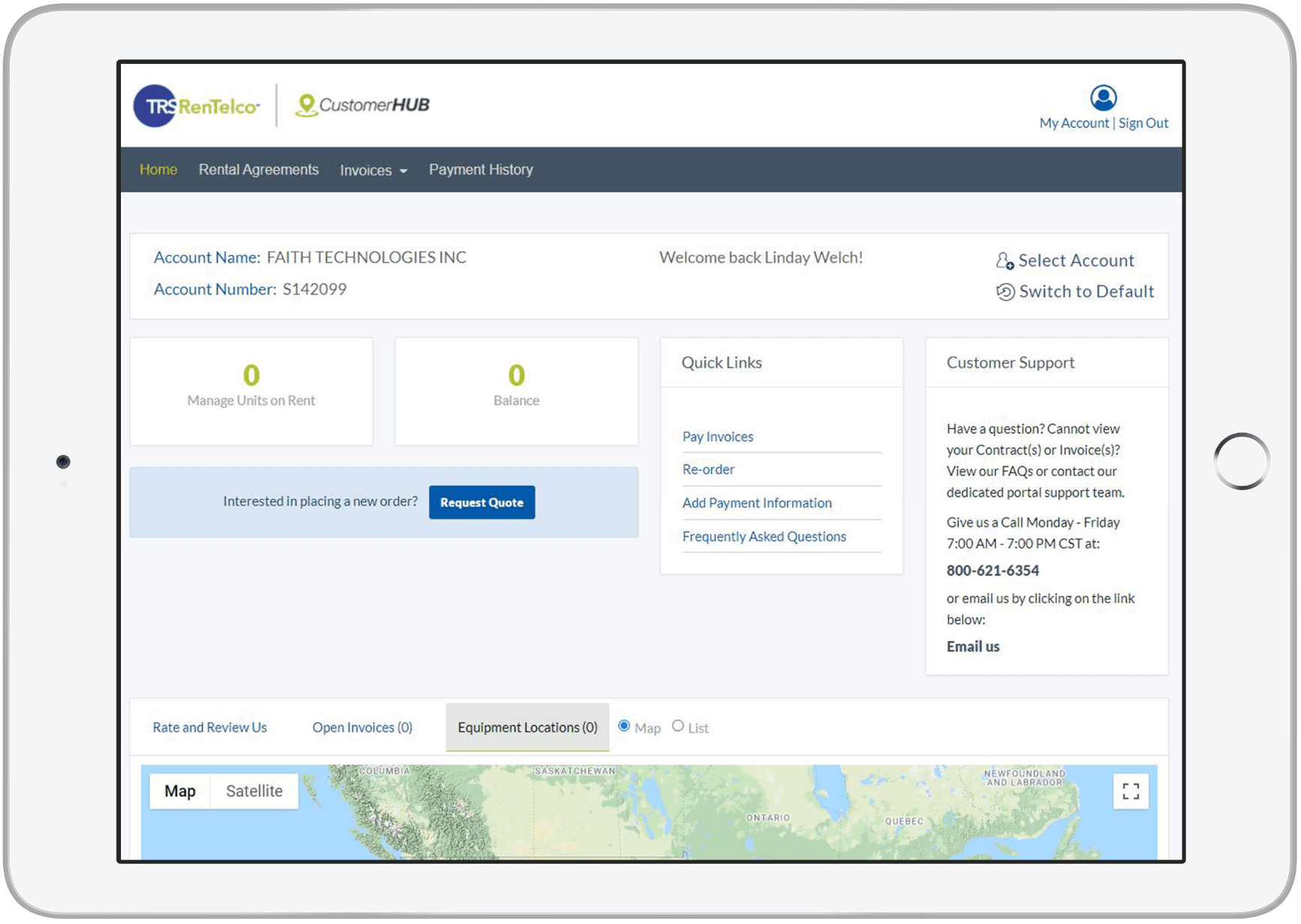
Task: Click the Manage Units on Rent card
Action: coord(251,391)
